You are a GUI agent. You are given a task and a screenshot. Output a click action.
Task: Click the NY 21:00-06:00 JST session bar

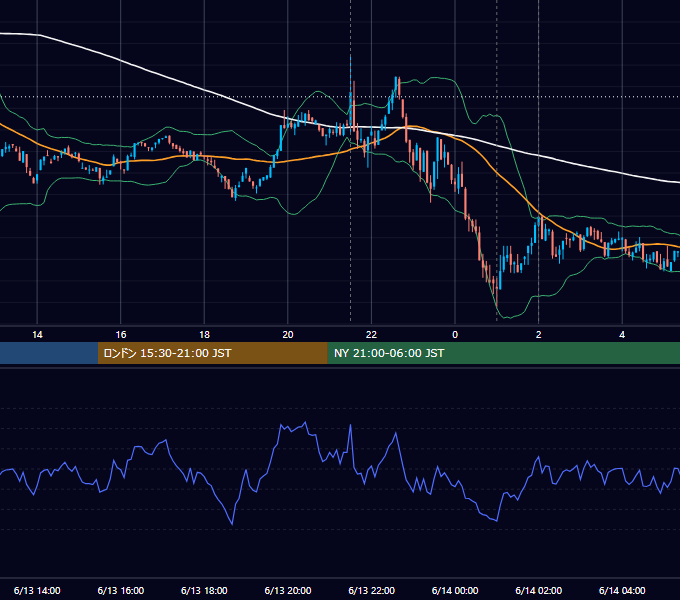(x=503, y=353)
